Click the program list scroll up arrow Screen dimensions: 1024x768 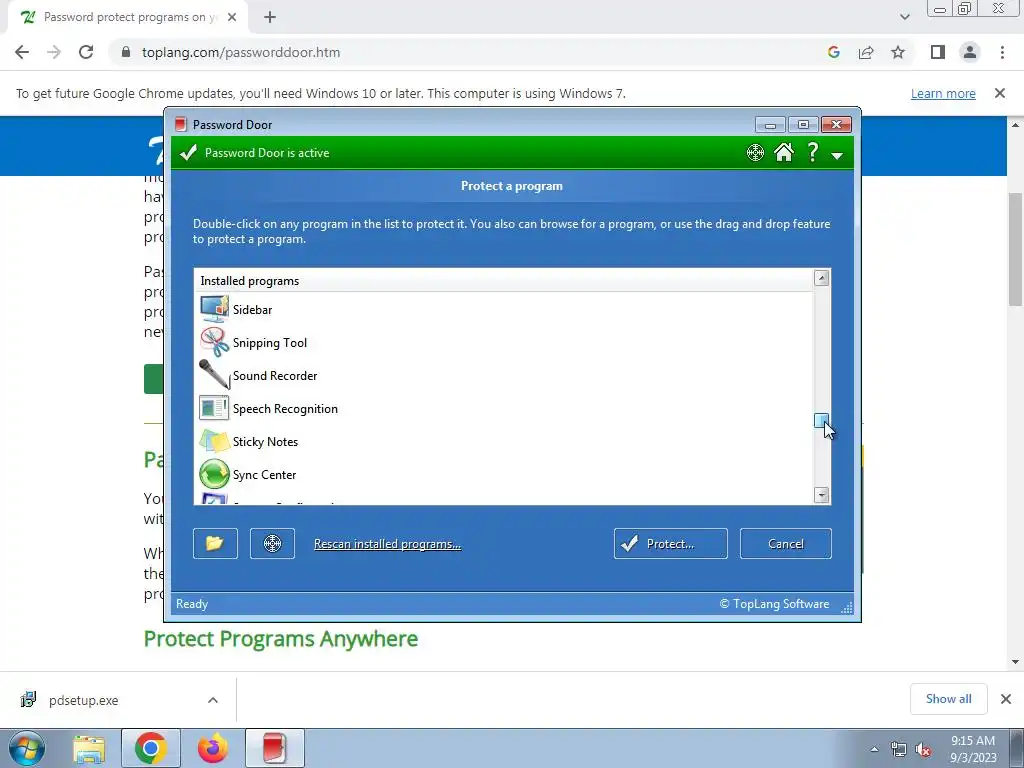(x=822, y=278)
